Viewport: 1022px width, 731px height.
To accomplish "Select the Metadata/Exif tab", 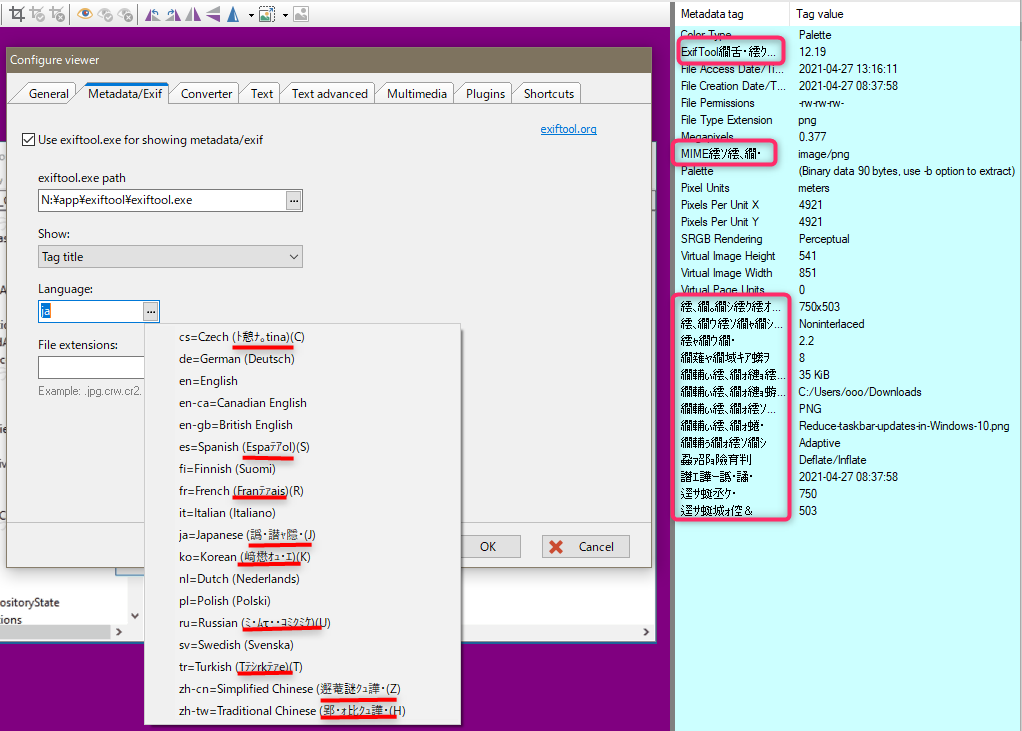I will click(125, 94).
